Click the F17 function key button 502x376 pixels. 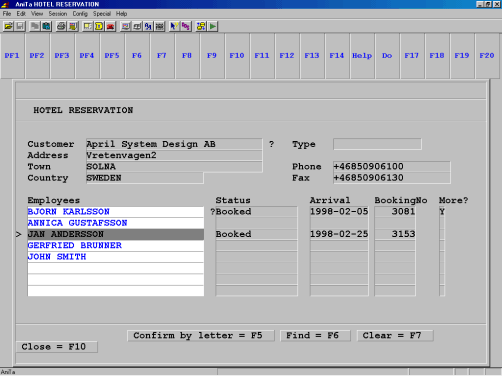coord(412,56)
